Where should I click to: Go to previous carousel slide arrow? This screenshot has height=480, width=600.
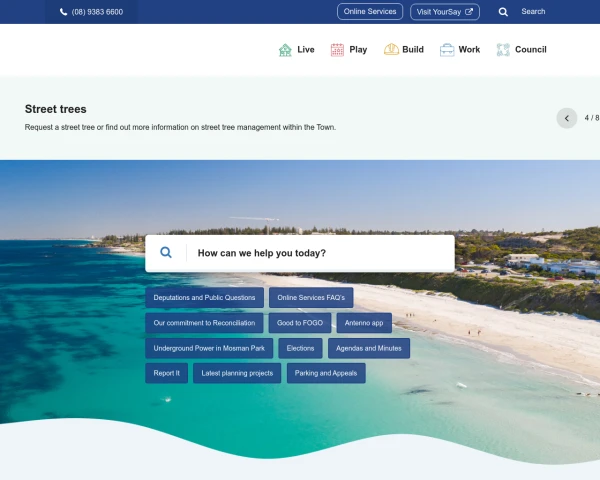point(567,118)
